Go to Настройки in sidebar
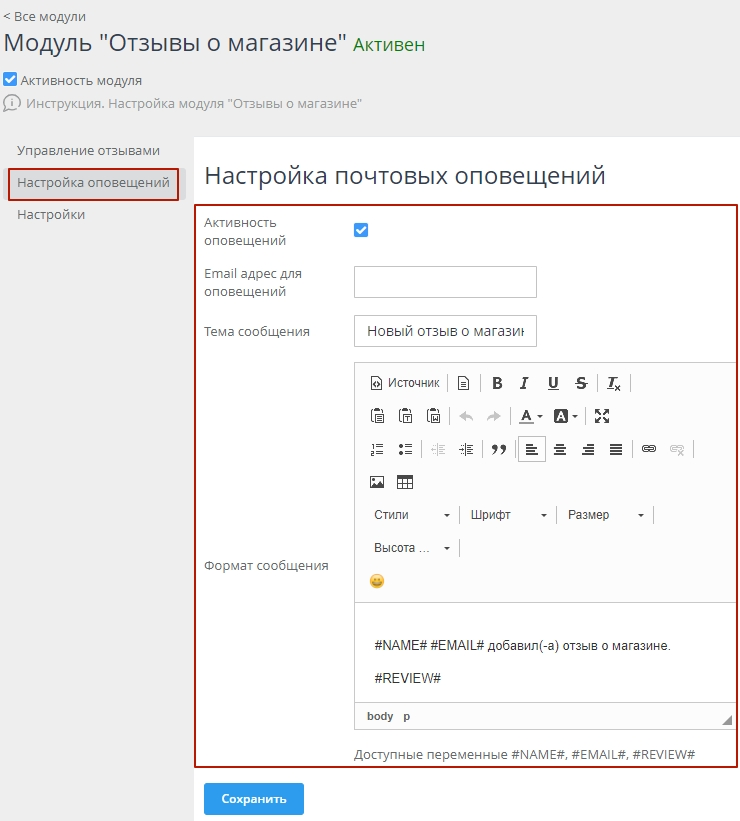 pos(51,214)
